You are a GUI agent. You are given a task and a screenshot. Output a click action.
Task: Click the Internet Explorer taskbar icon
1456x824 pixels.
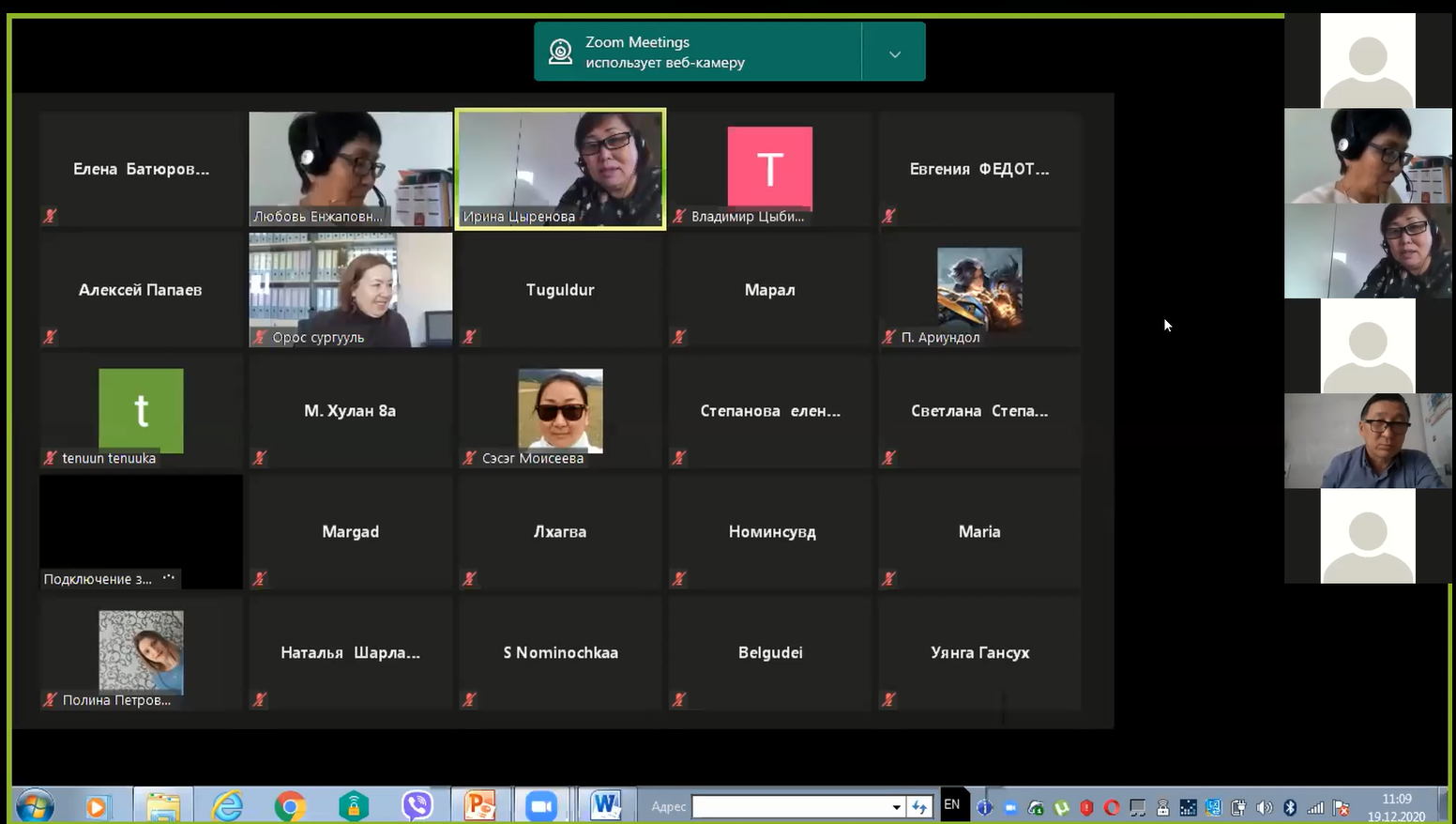click(x=227, y=806)
